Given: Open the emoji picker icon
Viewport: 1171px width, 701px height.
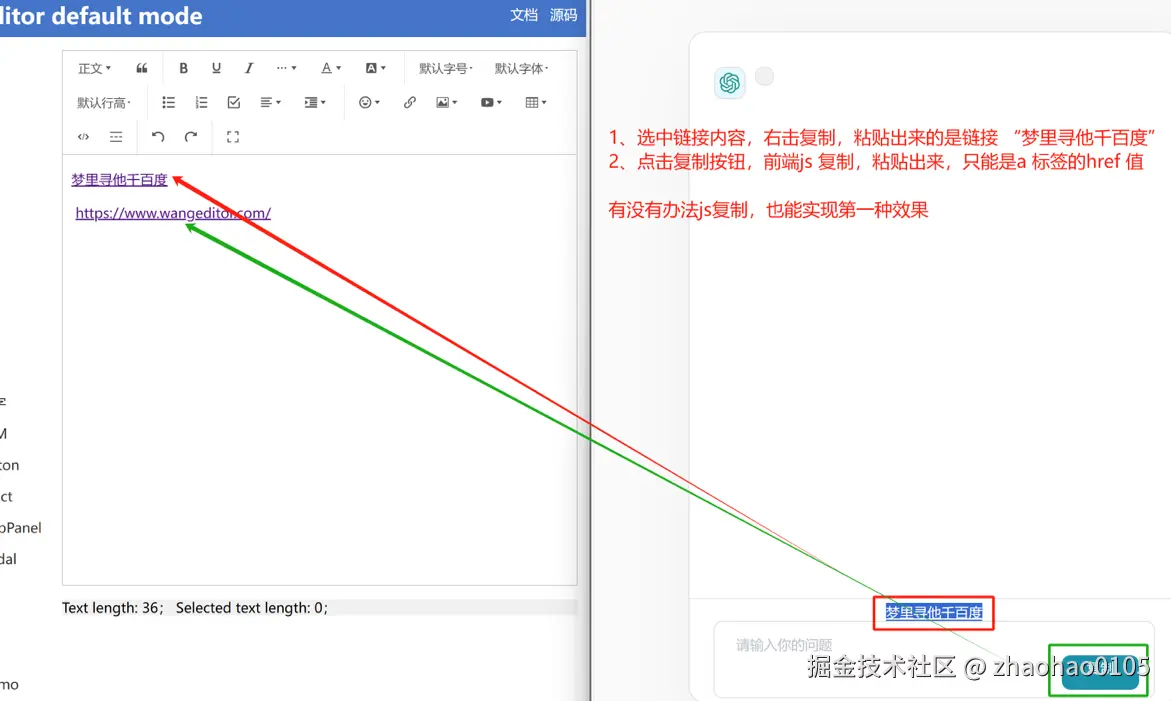Looking at the screenshot, I should click(x=366, y=102).
